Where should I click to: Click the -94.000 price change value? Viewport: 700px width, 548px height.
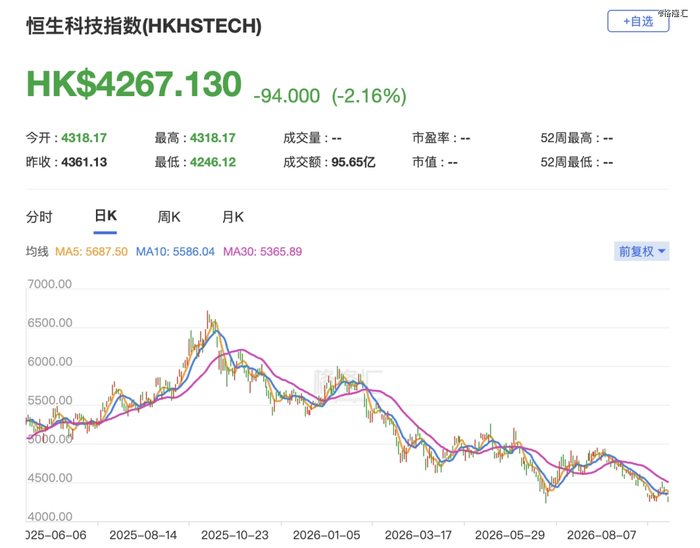coord(287,96)
